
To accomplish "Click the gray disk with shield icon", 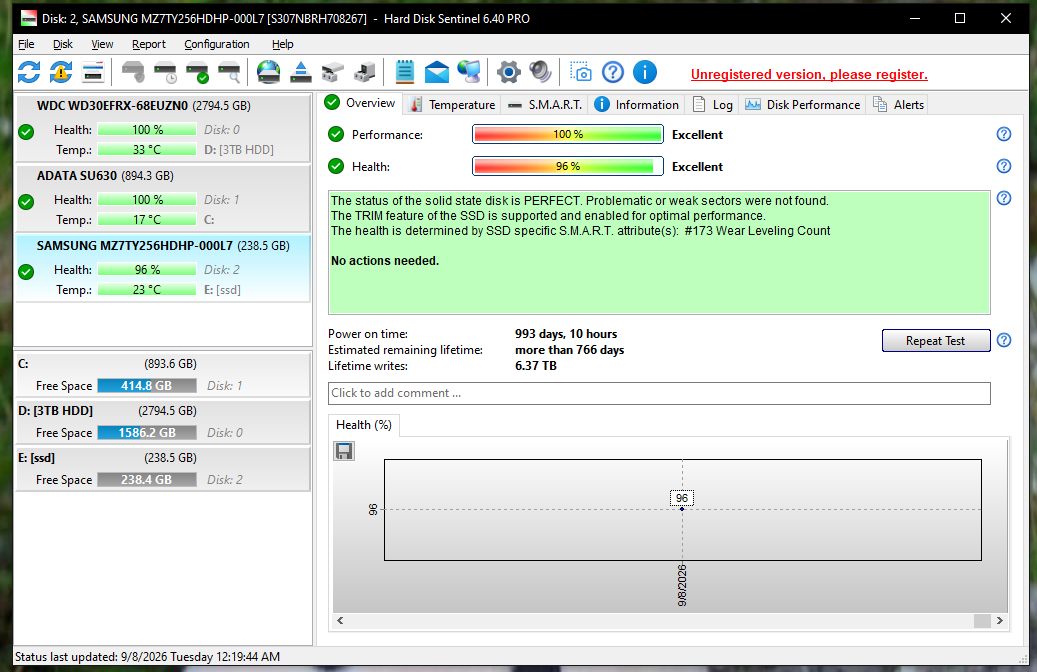I will pos(133,72).
